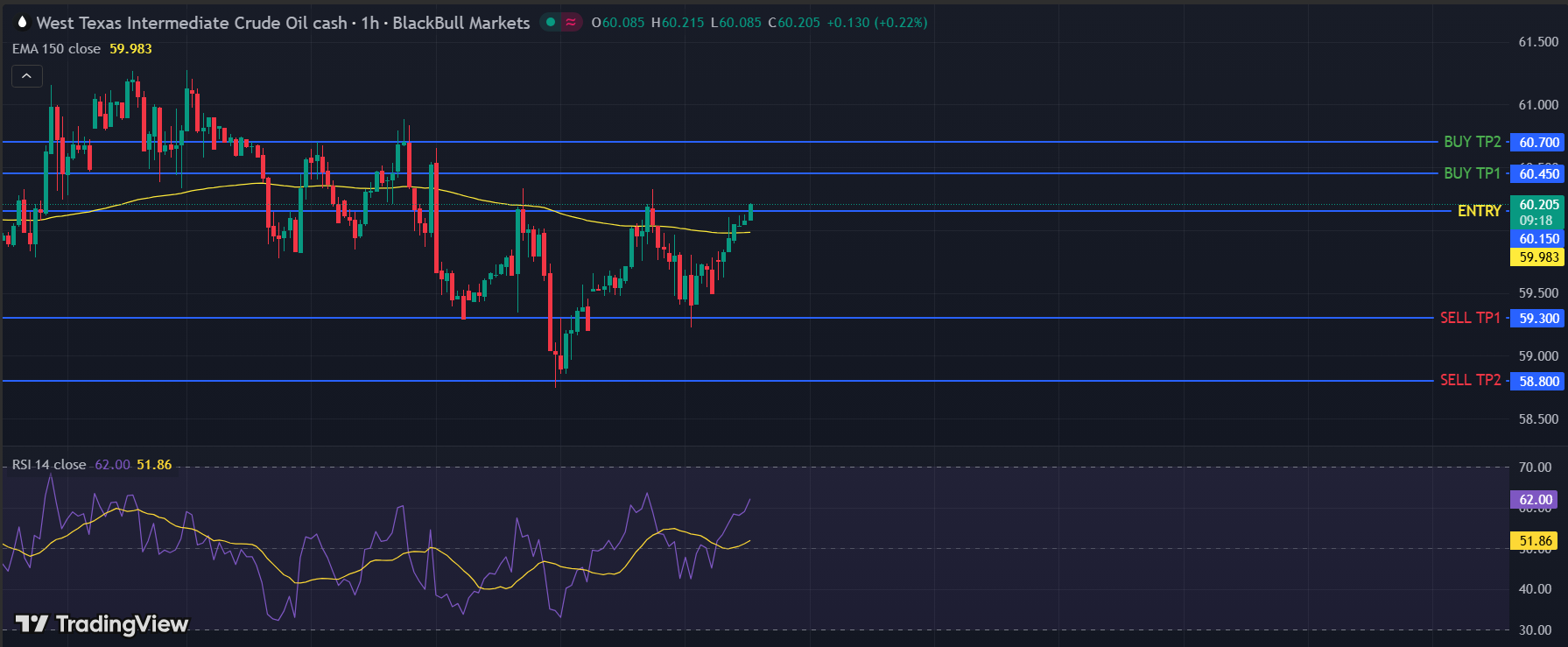Click the purple RSI 62.00 axis tag
This screenshot has width=1568, height=647.
(x=1535, y=500)
